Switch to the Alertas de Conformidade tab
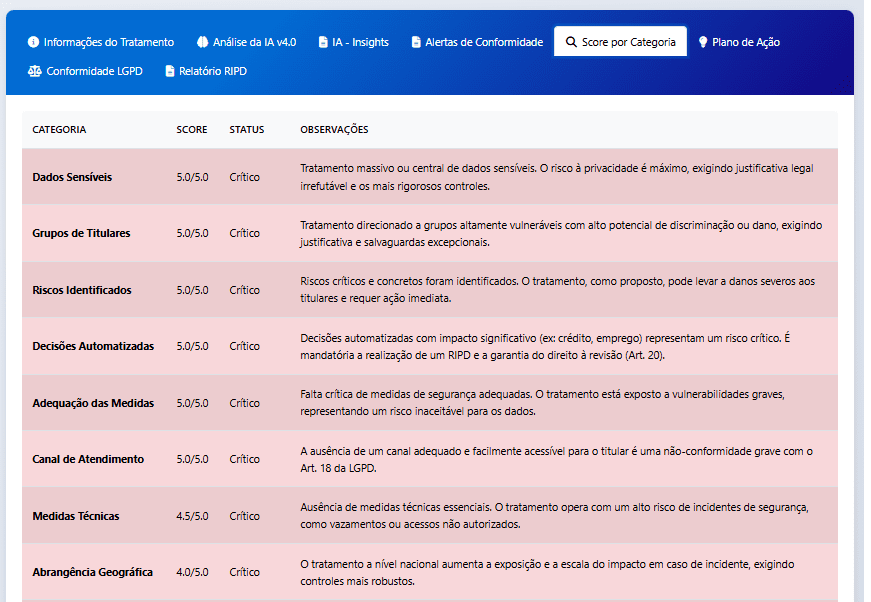 [x=484, y=42]
